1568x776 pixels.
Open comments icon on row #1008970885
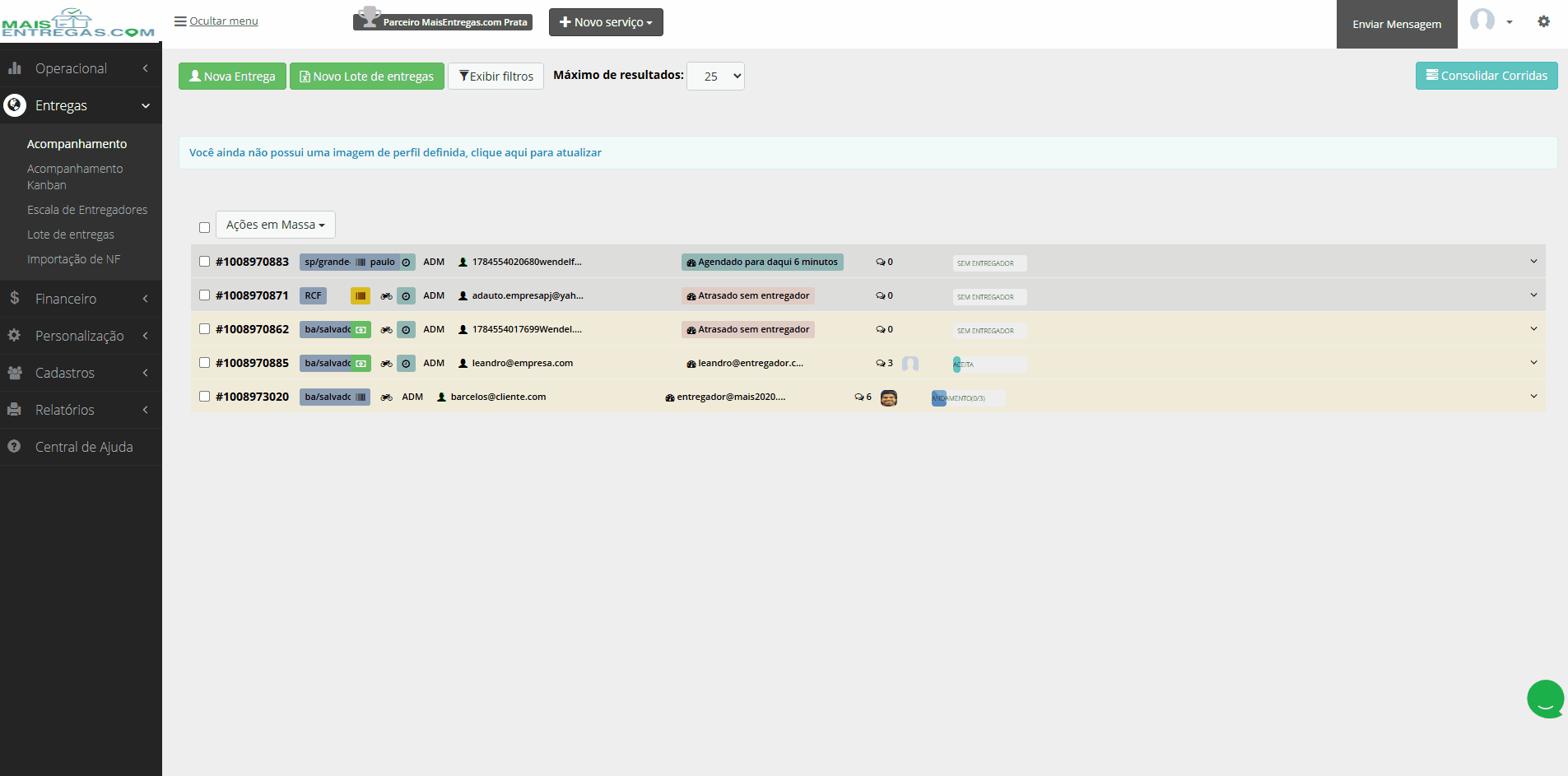881,363
